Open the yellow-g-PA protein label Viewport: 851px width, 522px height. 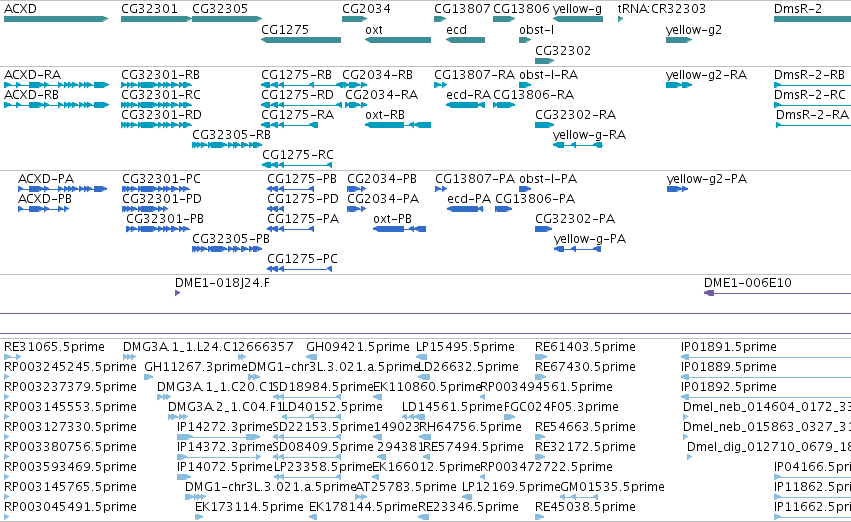[589, 239]
